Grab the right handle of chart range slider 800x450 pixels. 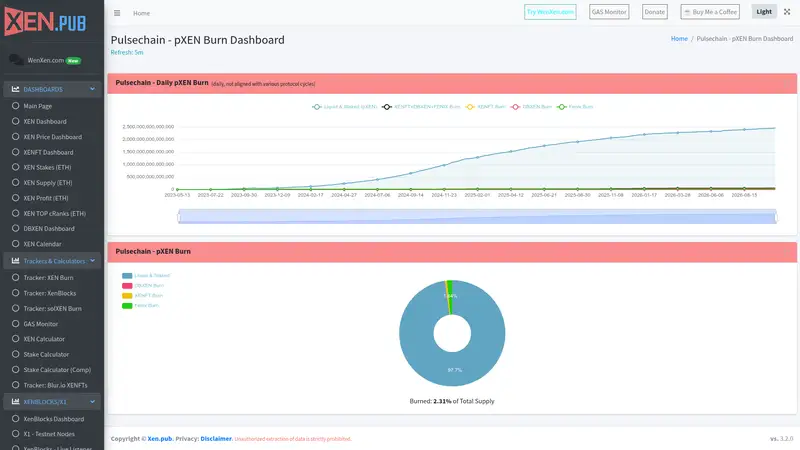[776, 217]
